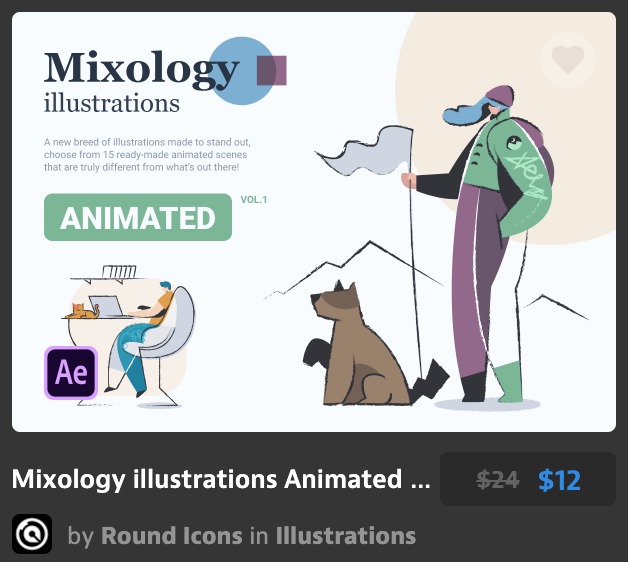Click the Mixology illustrations heading text
Screen dimensions: 628x562
[x=142, y=81]
